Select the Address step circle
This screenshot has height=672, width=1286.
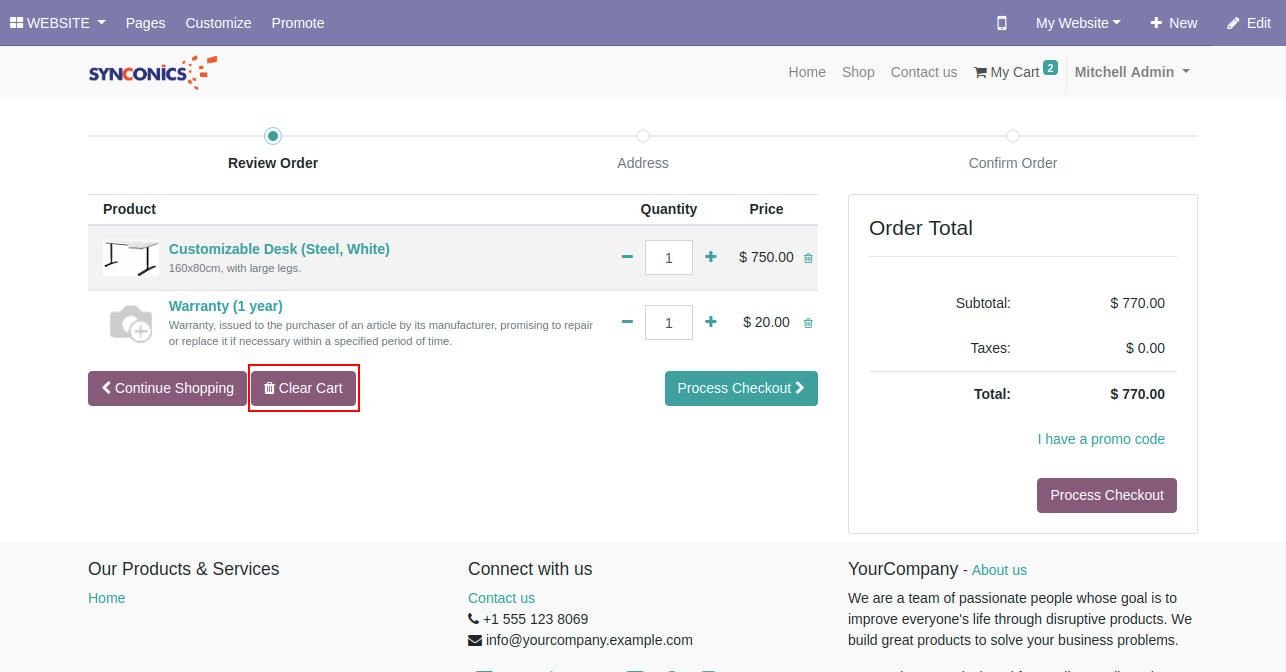coord(643,136)
